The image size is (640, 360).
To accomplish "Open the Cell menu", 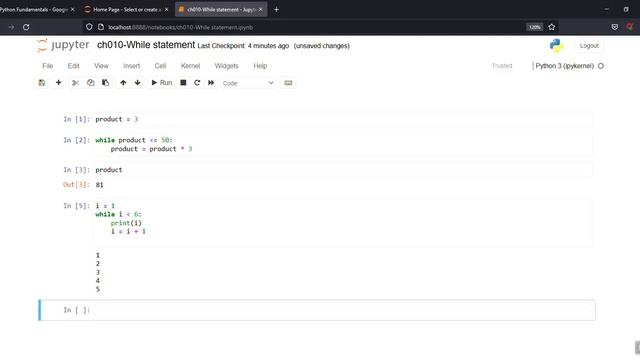I will click(160, 66).
